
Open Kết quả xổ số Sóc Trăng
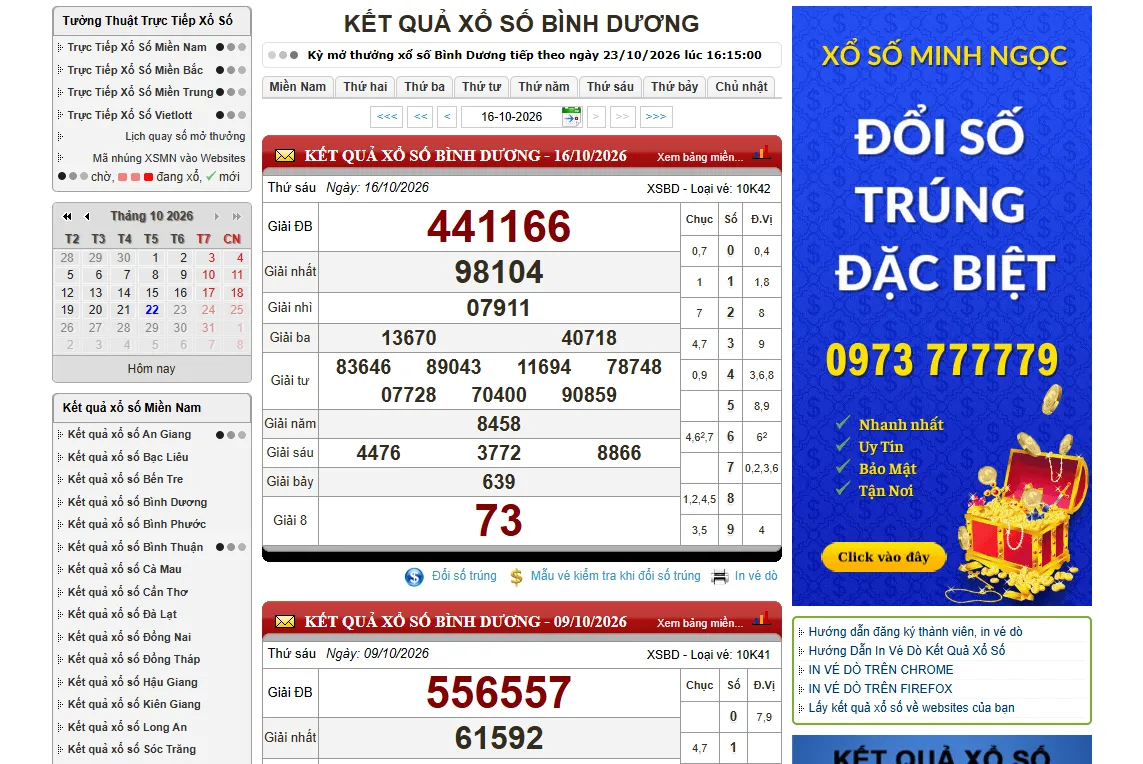click(x=132, y=749)
